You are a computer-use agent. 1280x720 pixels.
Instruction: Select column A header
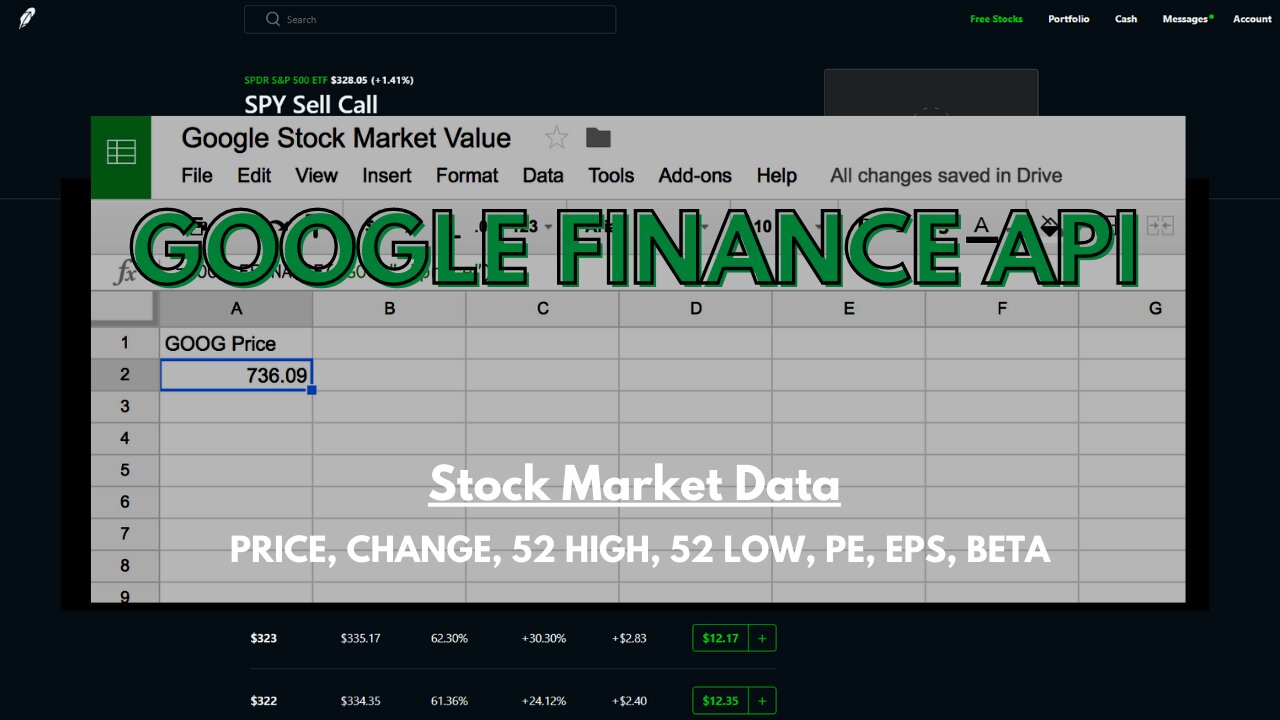click(236, 309)
